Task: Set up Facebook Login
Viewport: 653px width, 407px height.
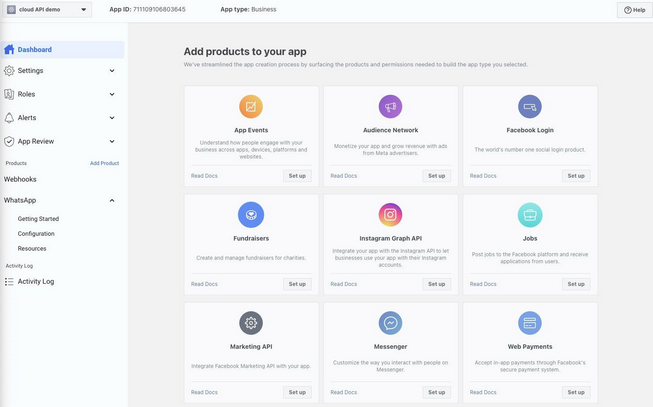Action: 576,176
